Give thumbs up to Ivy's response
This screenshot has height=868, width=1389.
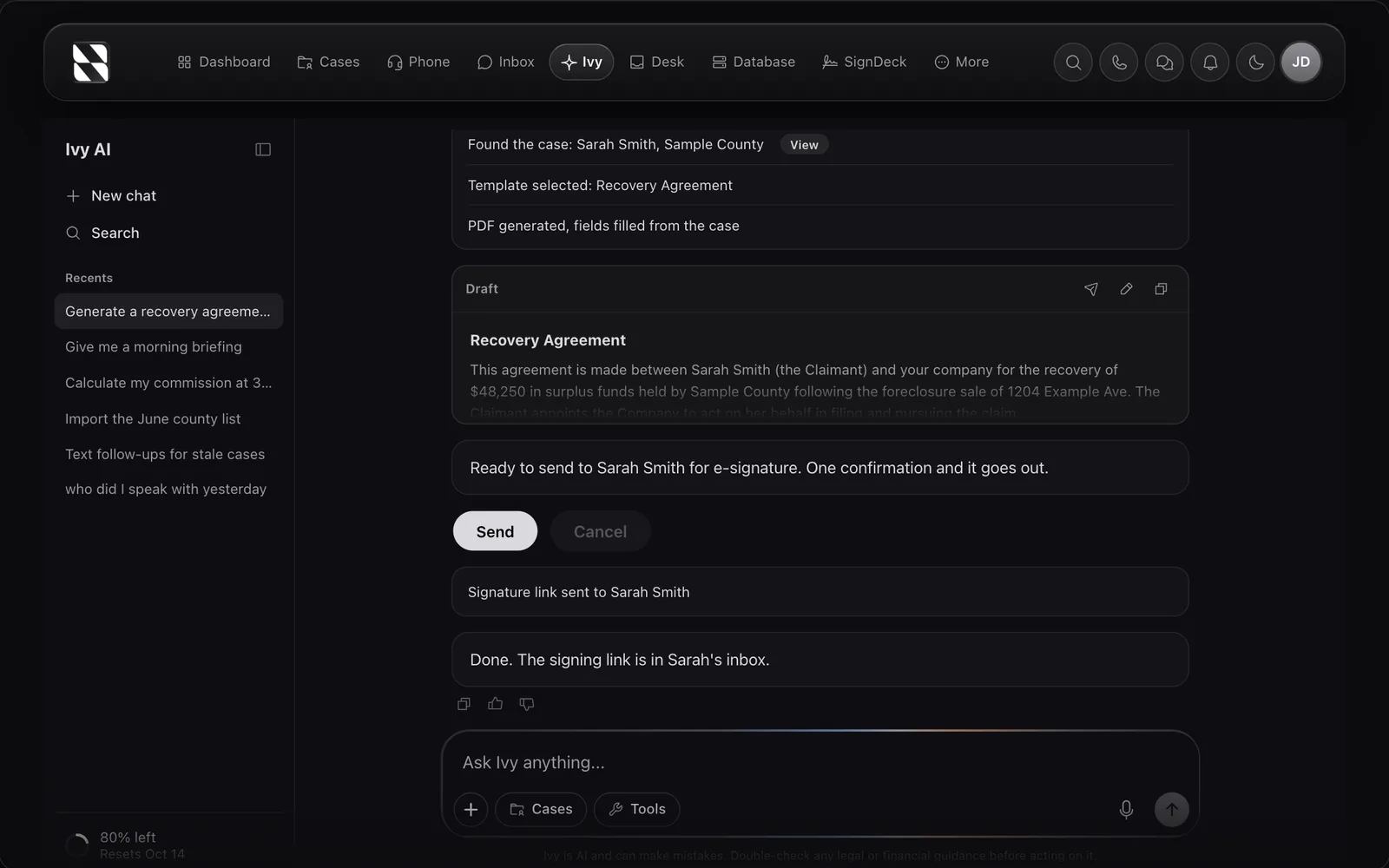(495, 704)
